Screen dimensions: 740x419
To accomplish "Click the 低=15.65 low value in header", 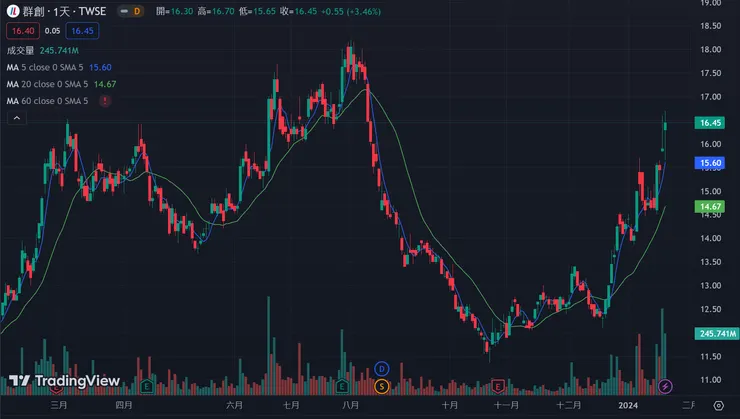I will point(257,11).
